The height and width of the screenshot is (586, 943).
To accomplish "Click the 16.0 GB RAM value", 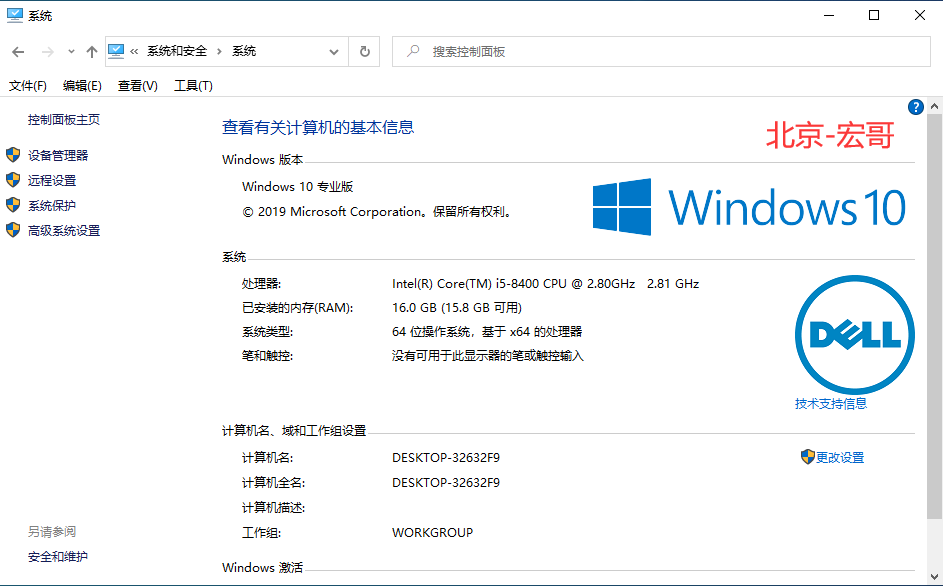I will click(x=457, y=307).
